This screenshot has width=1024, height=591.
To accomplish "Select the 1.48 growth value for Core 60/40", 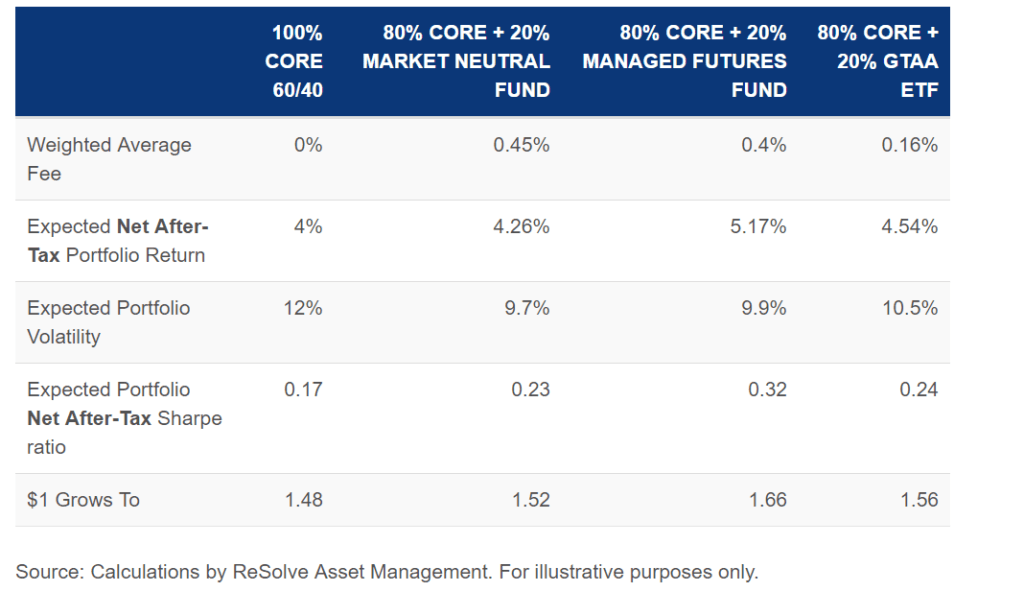I will coord(303,499).
